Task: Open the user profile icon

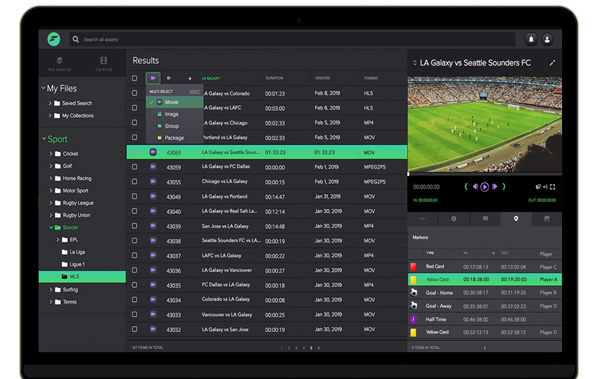Action: pyautogui.click(x=547, y=39)
